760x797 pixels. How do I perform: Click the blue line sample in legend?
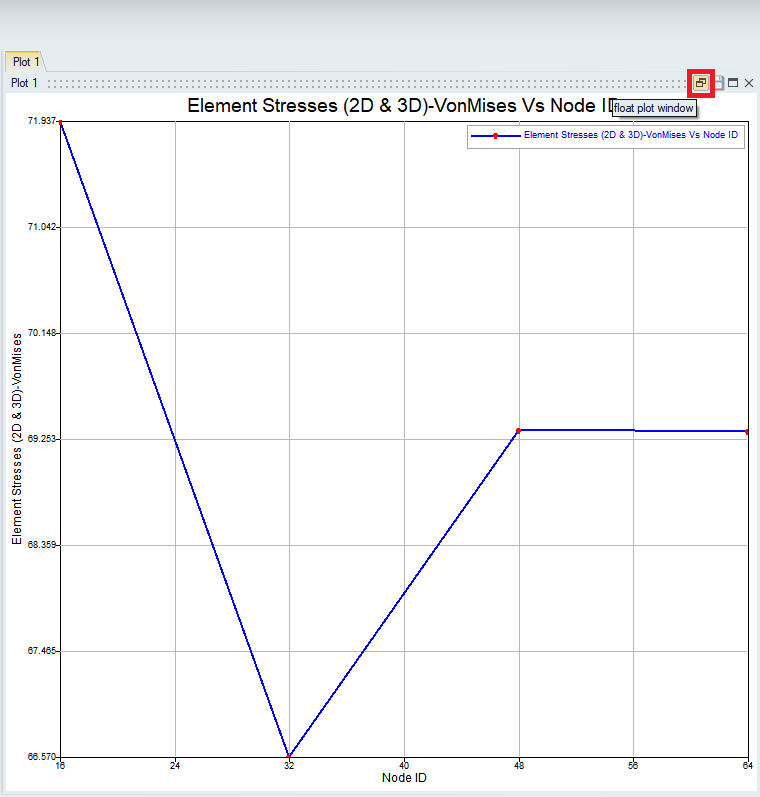pos(495,135)
